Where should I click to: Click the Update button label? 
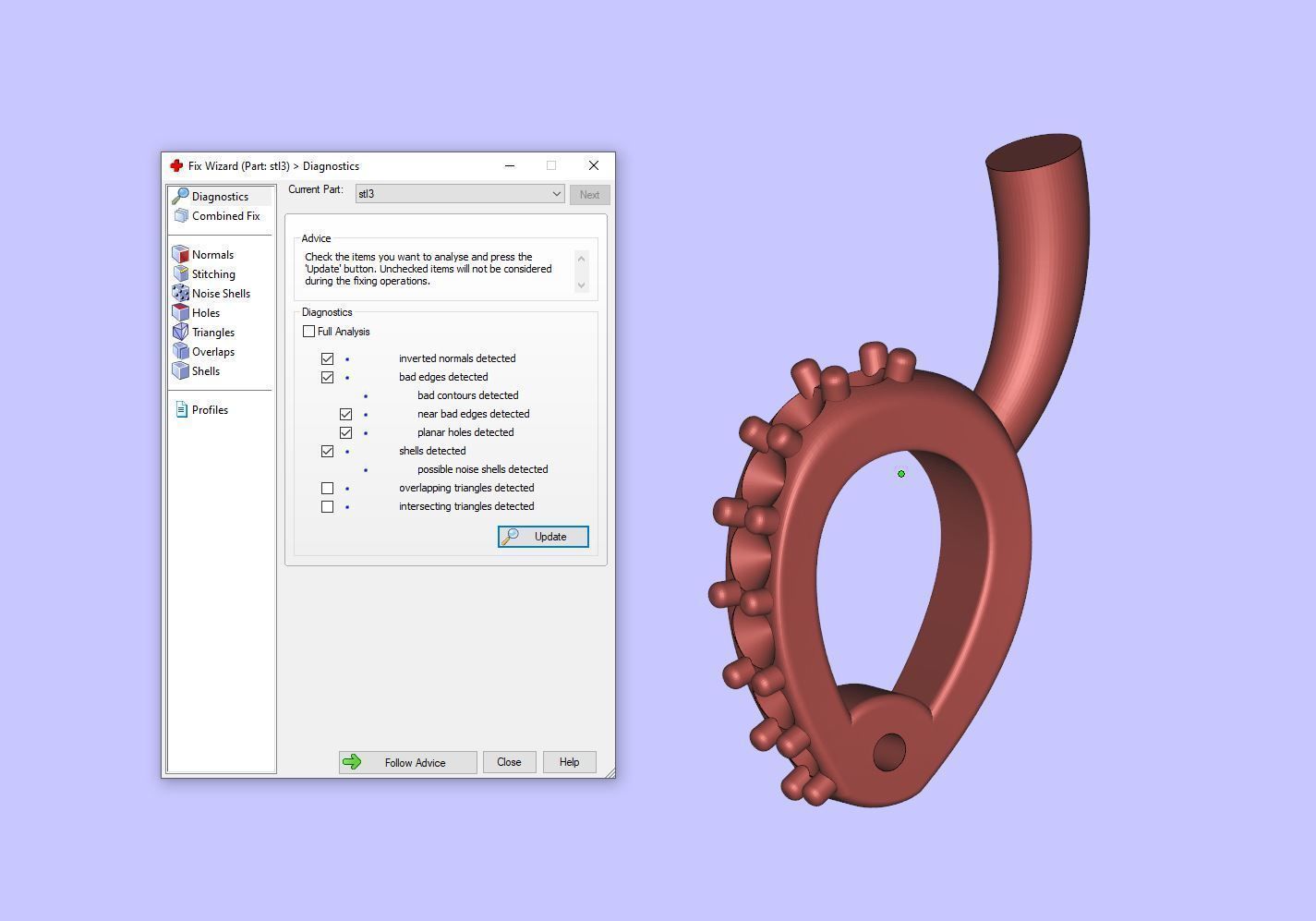550,537
